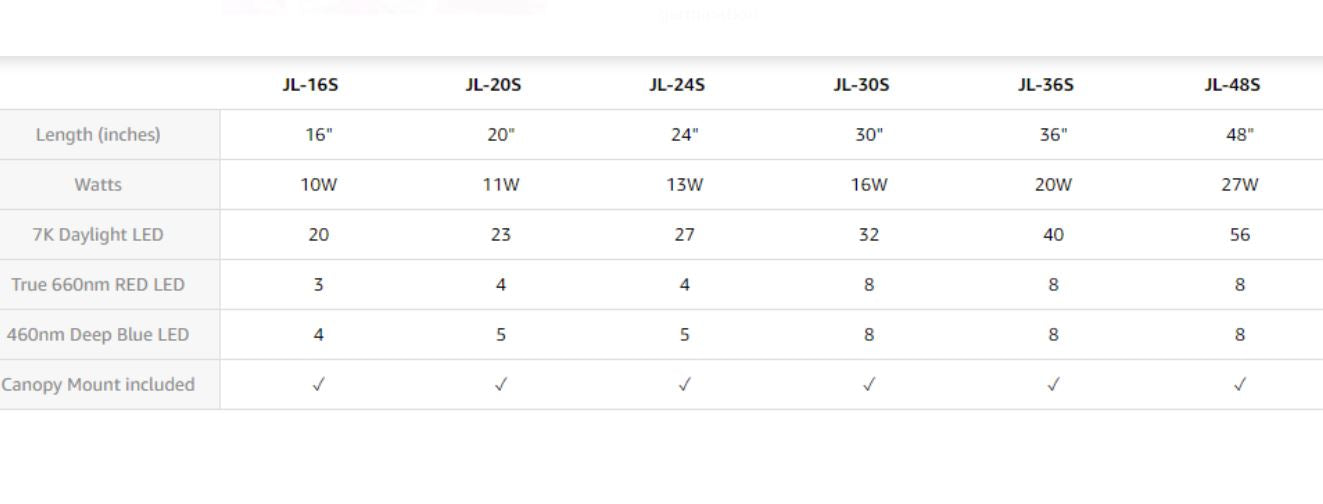Click the Canopy Mount checkmark for JL-20S

point(501,385)
